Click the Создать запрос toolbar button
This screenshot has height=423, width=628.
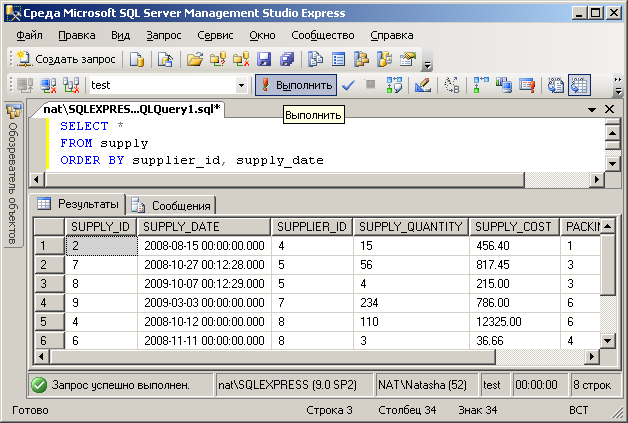click(66, 59)
